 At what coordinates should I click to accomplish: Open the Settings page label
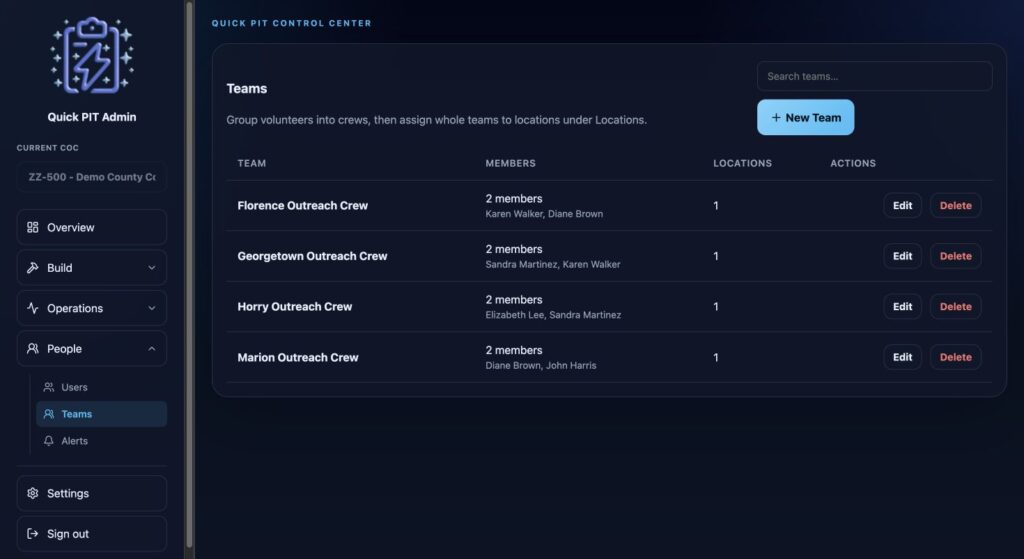pos(68,493)
